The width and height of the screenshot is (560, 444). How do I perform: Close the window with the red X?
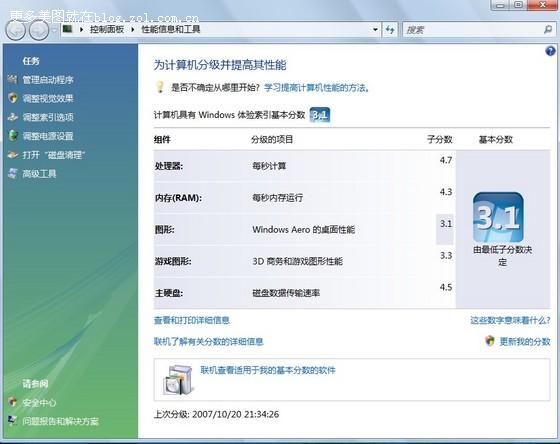pyautogui.click(x=542, y=5)
